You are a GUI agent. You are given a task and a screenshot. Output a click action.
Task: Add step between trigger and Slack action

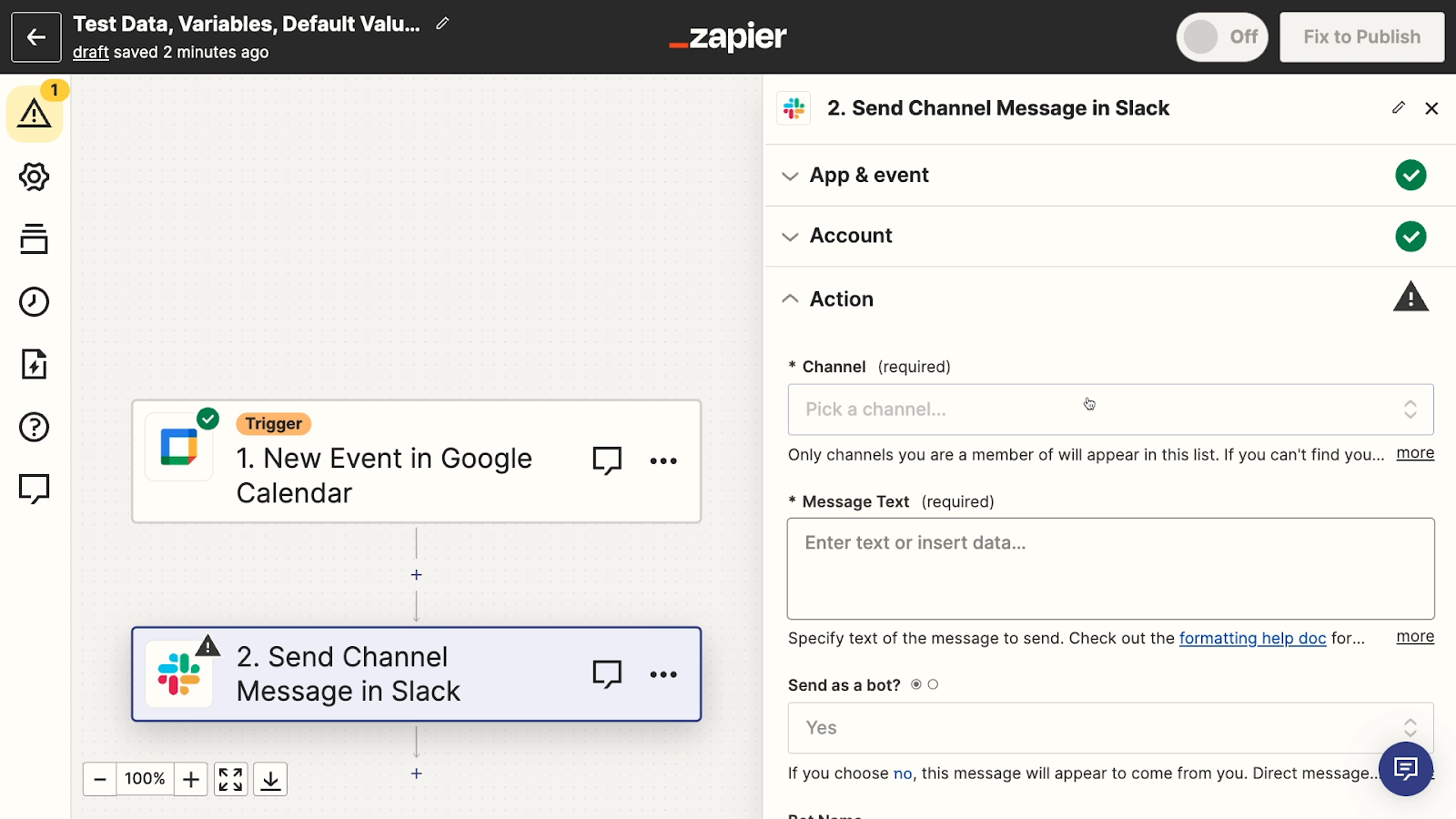click(x=417, y=575)
